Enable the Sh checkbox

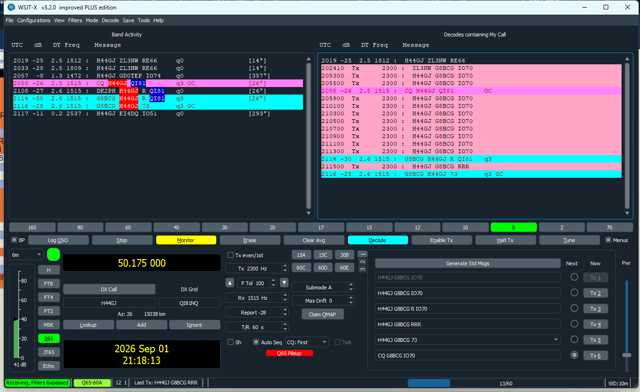click(230, 342)
